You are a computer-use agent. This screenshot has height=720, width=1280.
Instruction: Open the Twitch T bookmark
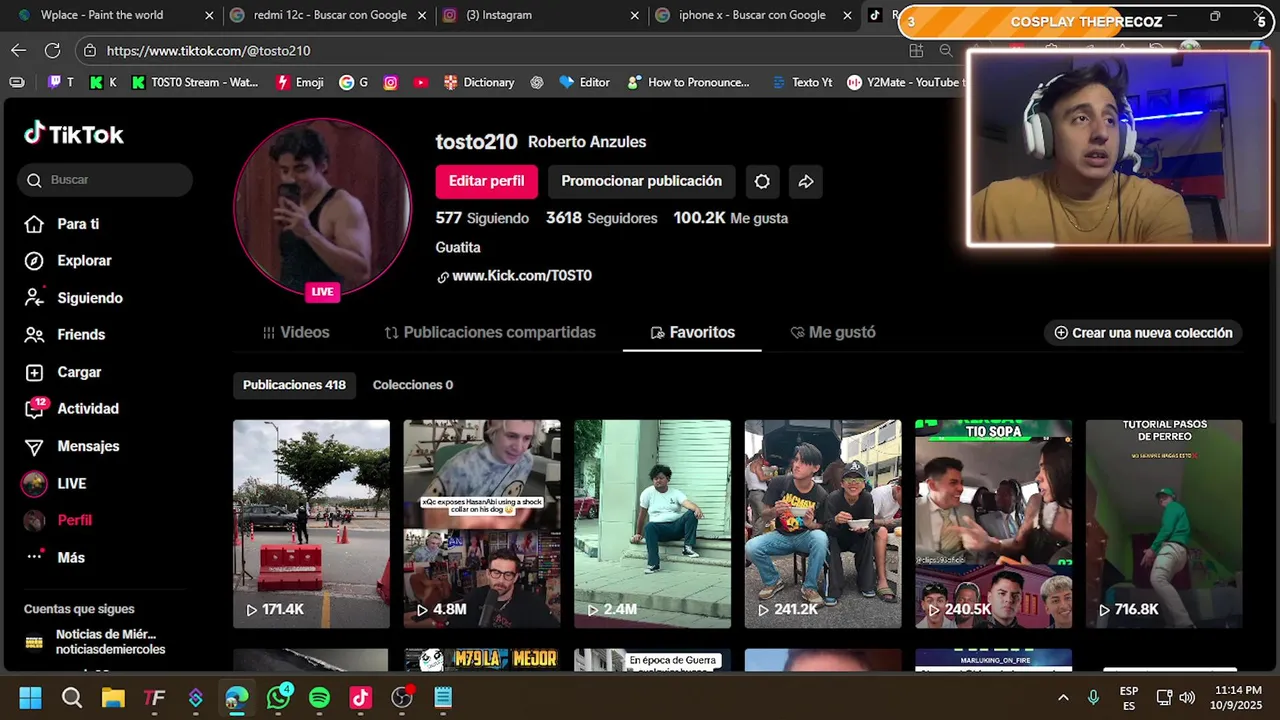[61, 82]
